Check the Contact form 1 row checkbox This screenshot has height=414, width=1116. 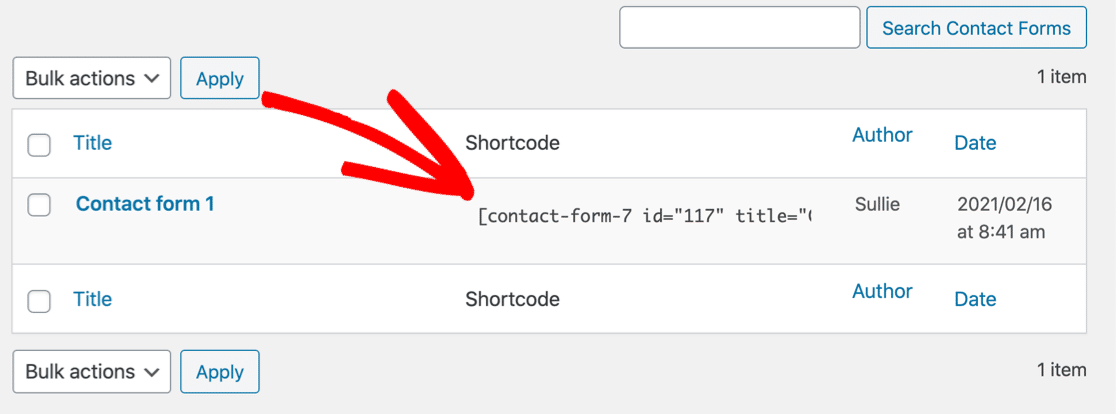pos(39,206)
